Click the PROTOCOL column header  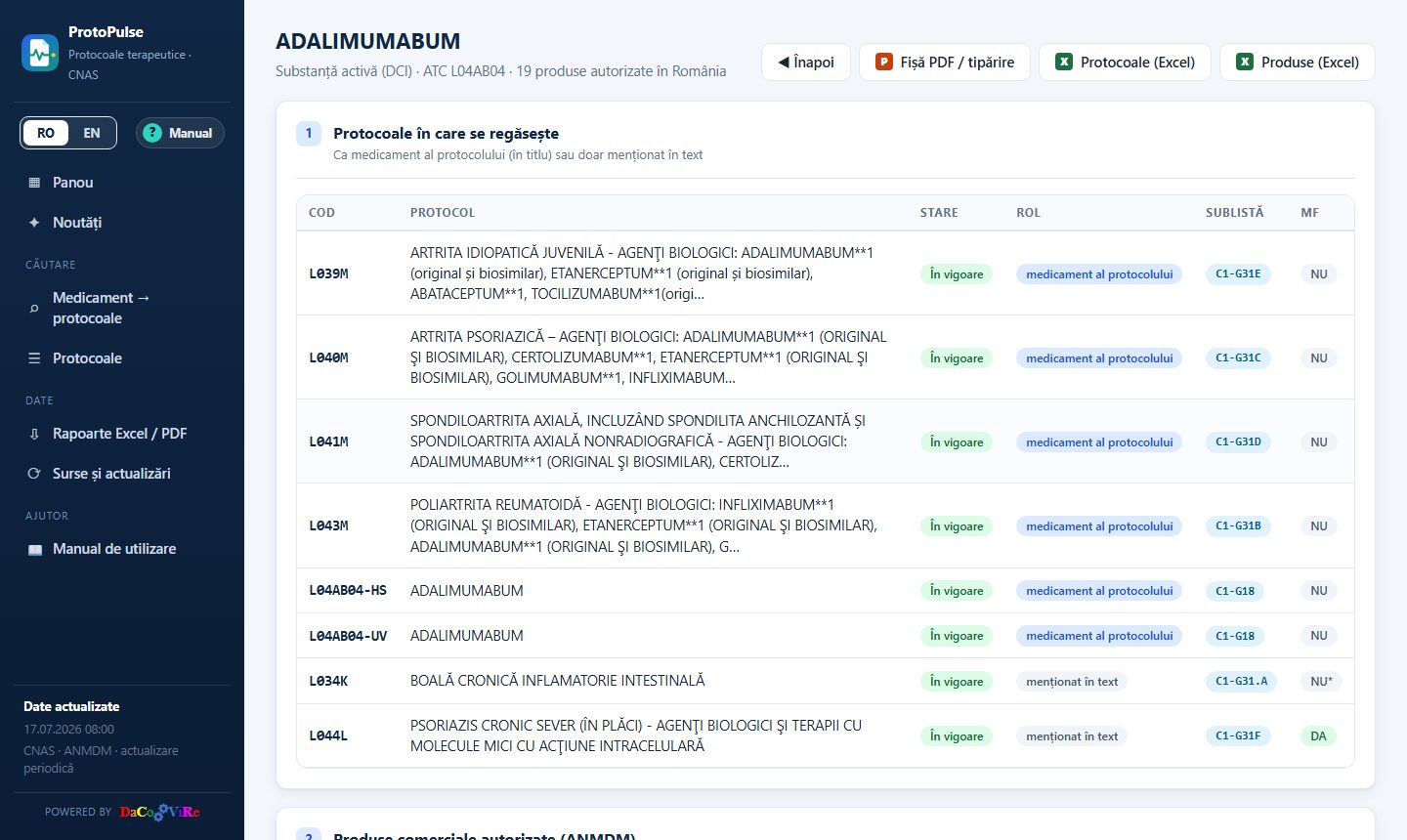point(443,212)
